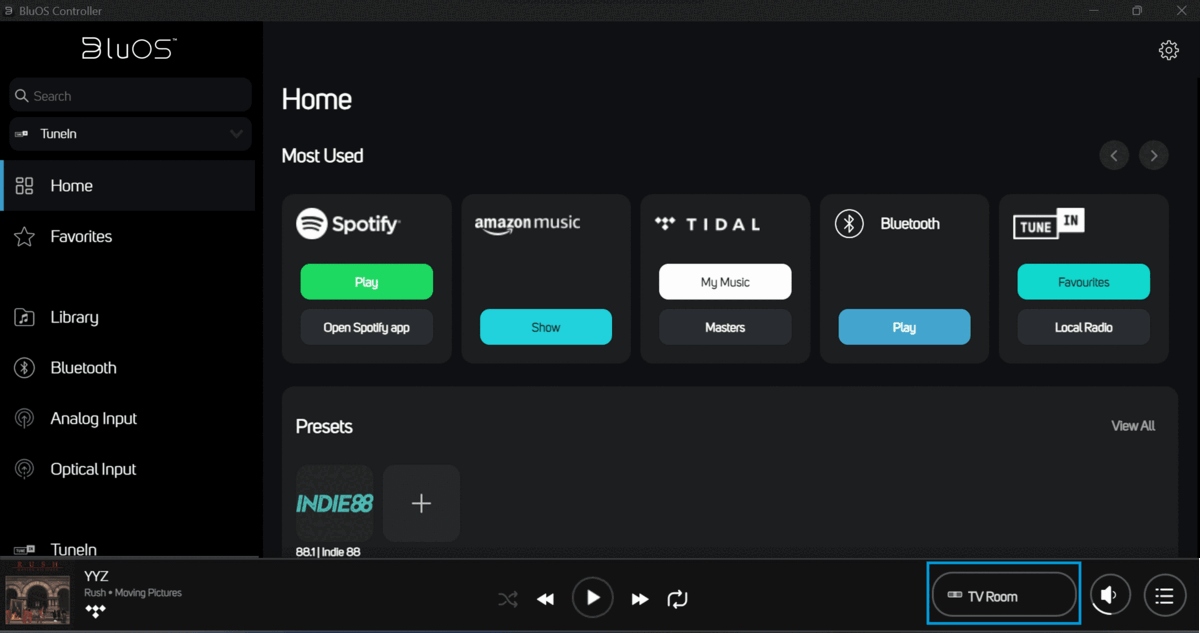Start playback with the play button
This screenshot has height=633, width=1200.
(592, 598)
